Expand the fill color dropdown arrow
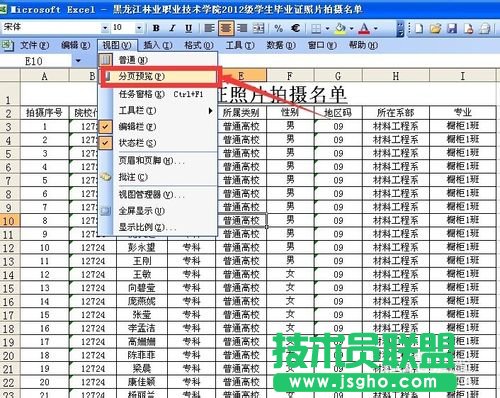This screenshot has width=500, height=398. (x=351, y=29)
